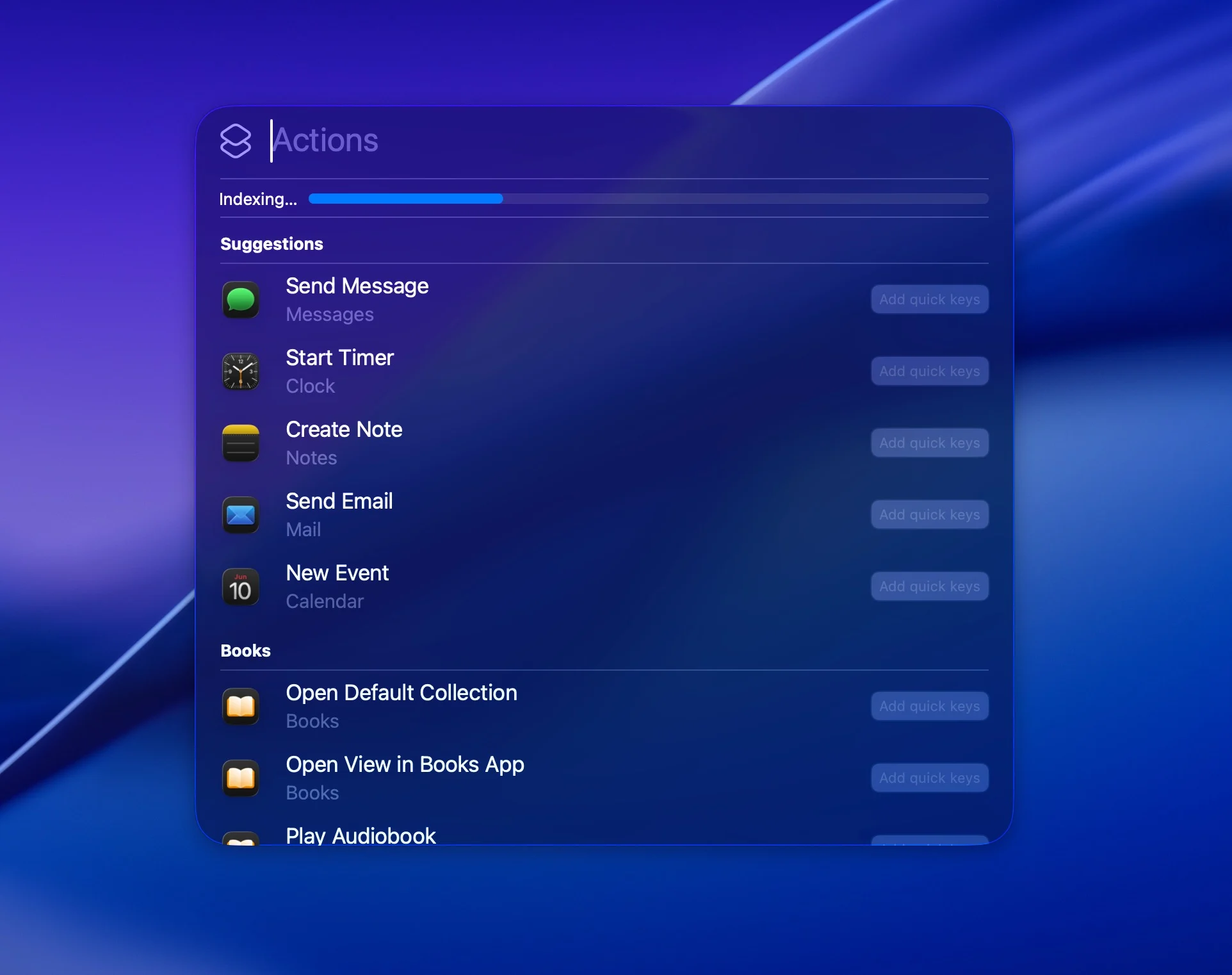Click the Books section header

pyautogui.click(x=245, y=651)
